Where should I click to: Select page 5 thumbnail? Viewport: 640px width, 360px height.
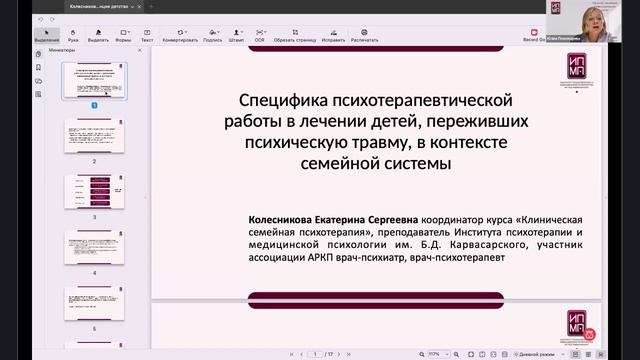(94, 303)
